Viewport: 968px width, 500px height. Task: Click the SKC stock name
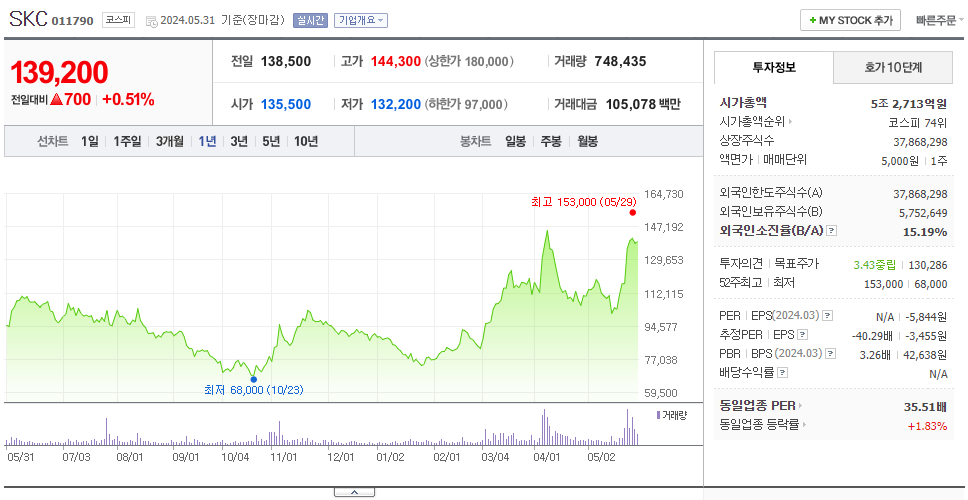(28, 19)
